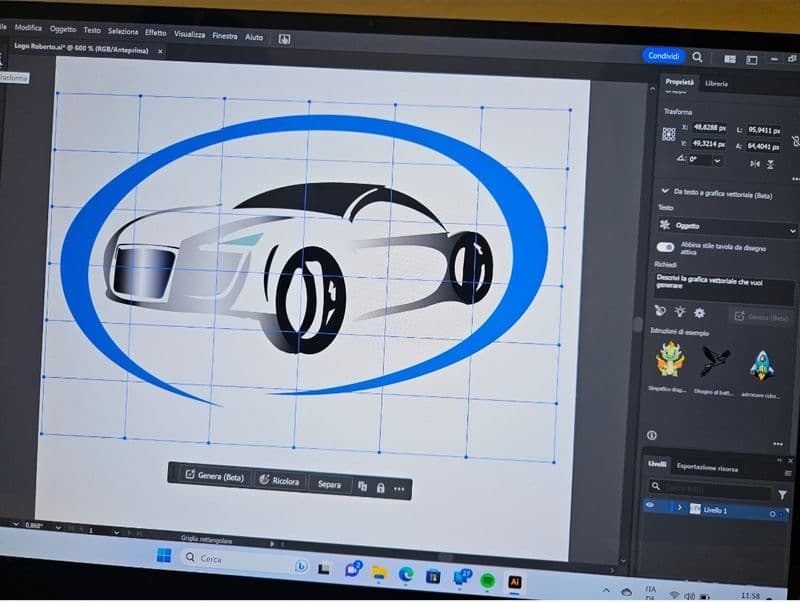Click the Ricolora button
Image resolution: width=800 pixels, height=603 pixels.
point(279,481)
